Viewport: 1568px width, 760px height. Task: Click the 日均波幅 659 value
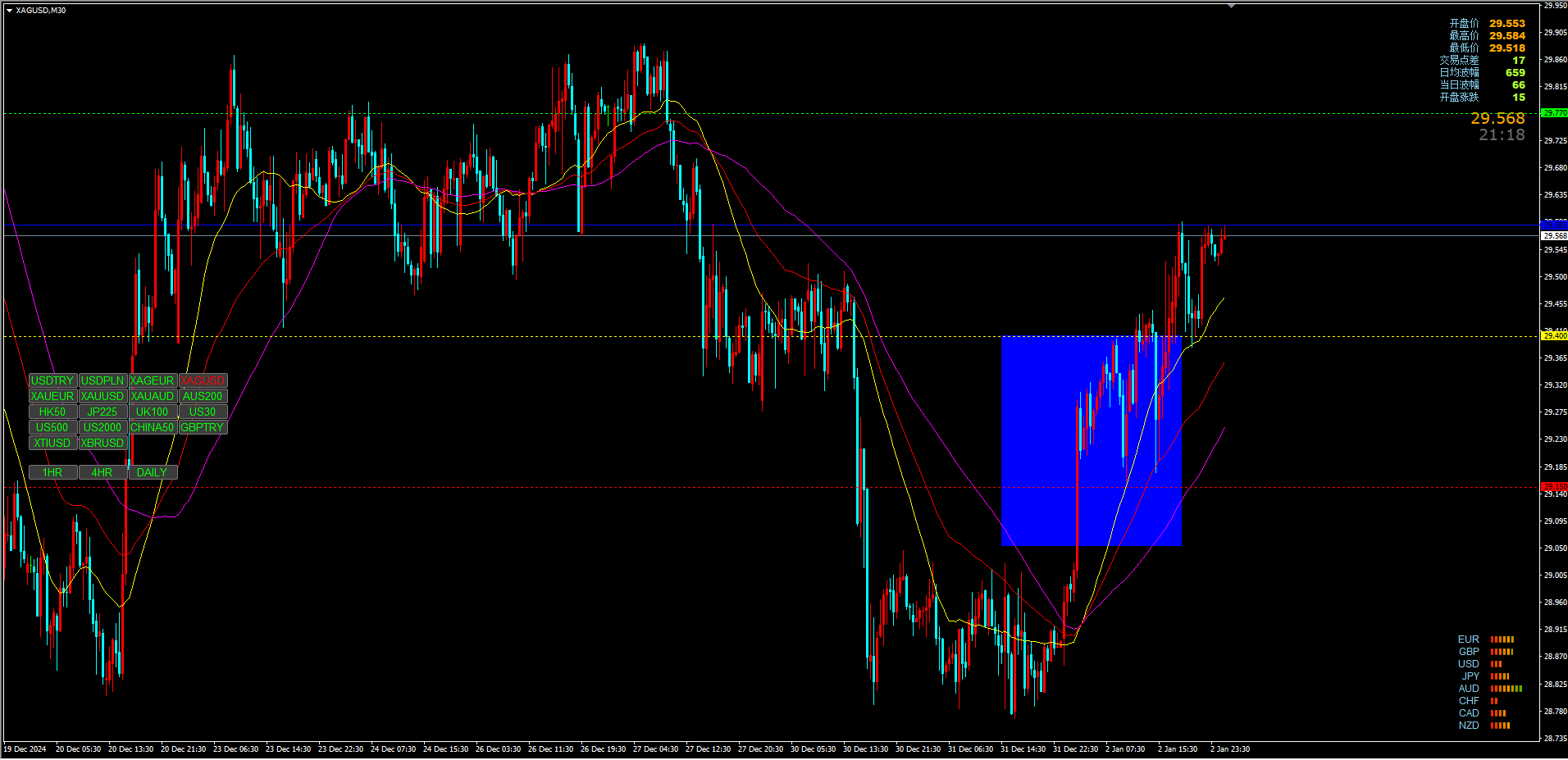1516,73
